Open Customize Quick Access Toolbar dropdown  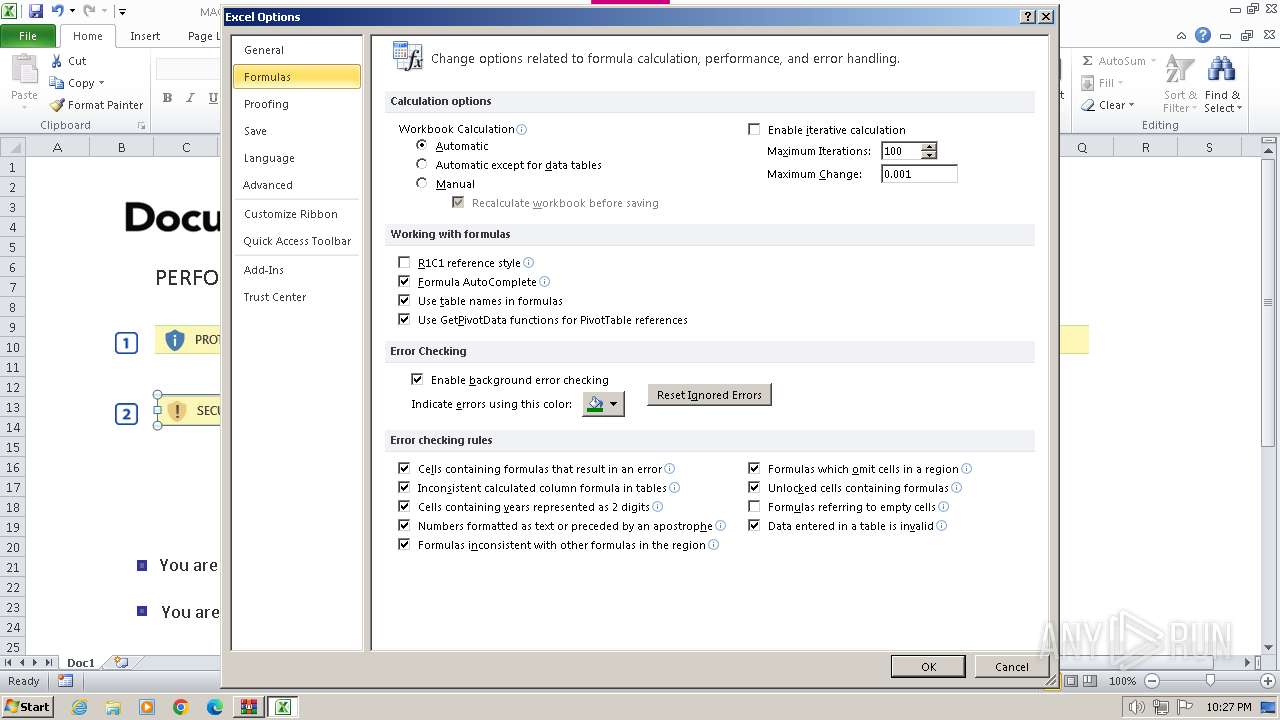122,12
